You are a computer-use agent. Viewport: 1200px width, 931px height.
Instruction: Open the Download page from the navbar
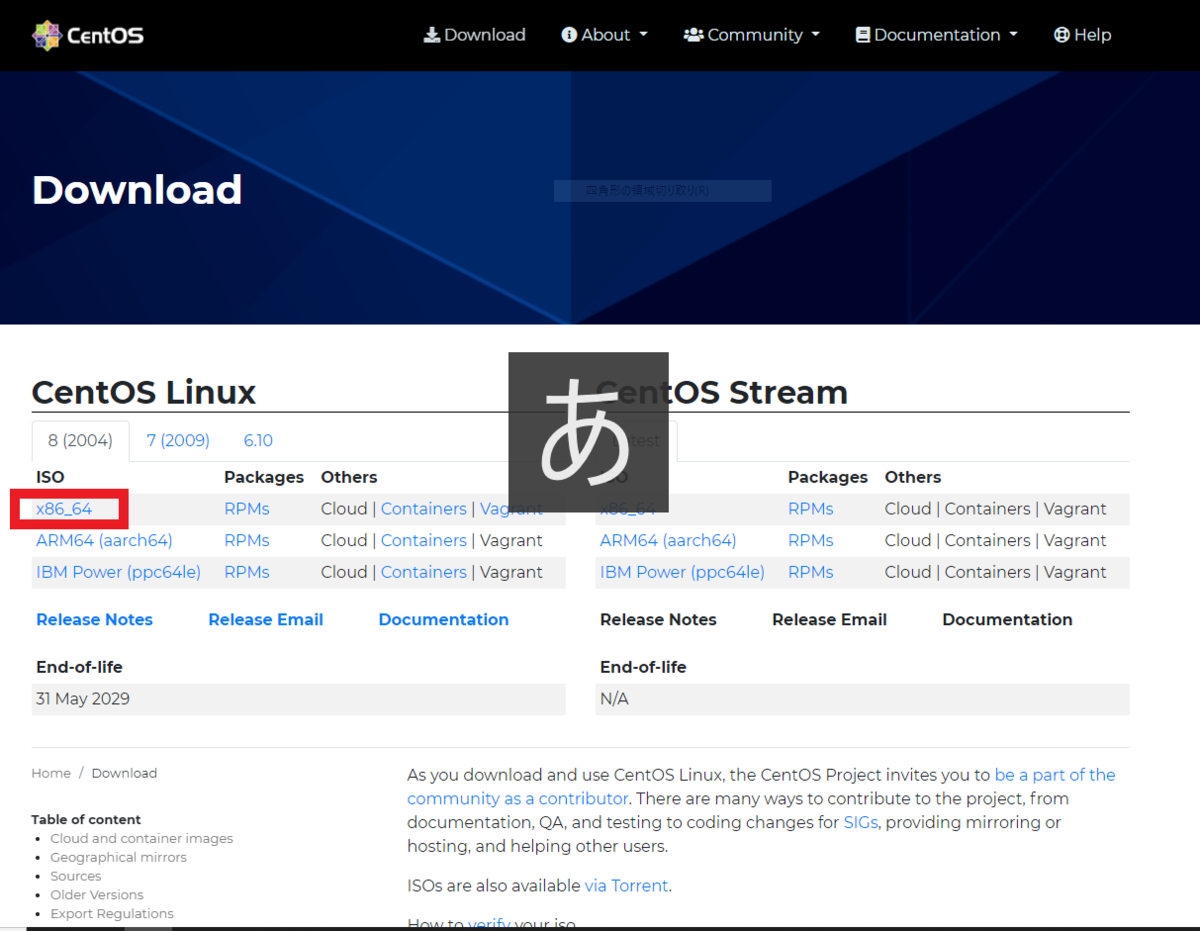475,35
